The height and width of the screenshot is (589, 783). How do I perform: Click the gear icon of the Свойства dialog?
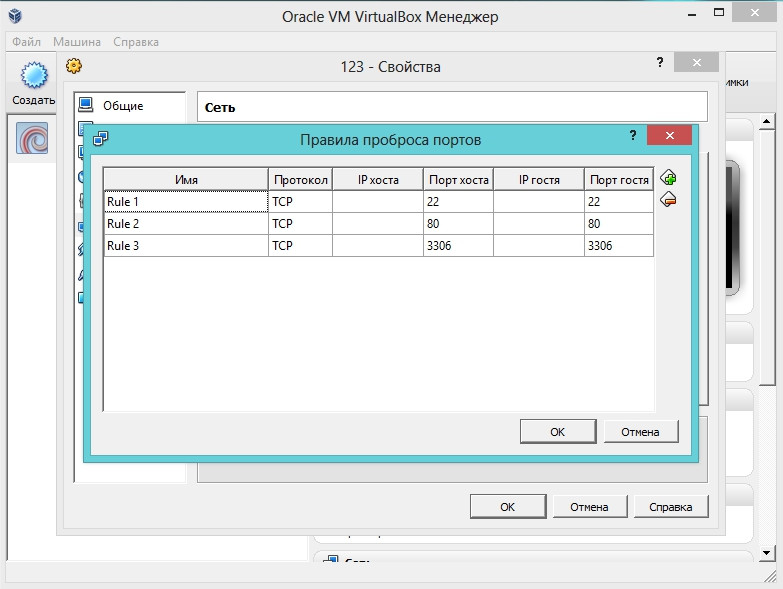click(x=74, y=65)
